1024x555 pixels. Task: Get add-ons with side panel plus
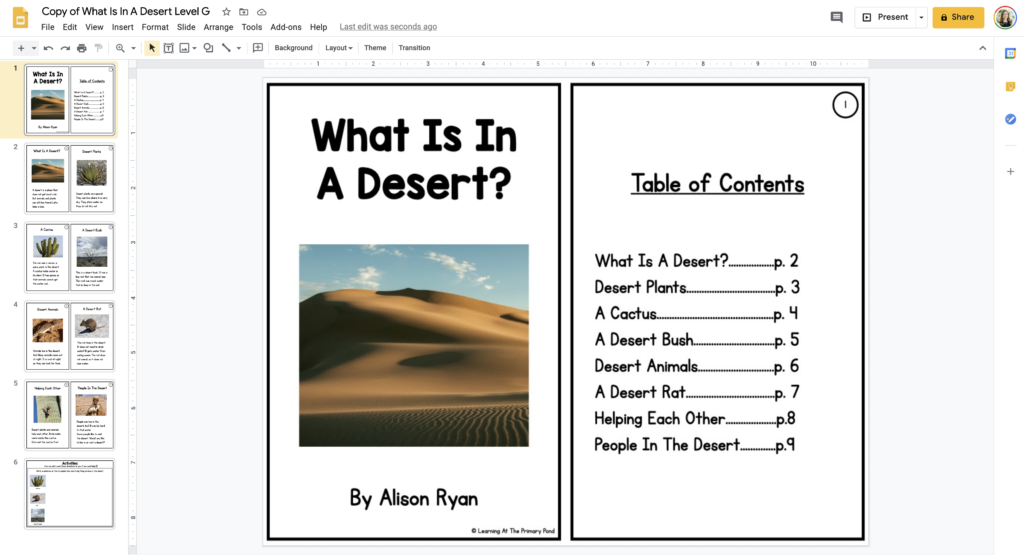[1010, 171]
